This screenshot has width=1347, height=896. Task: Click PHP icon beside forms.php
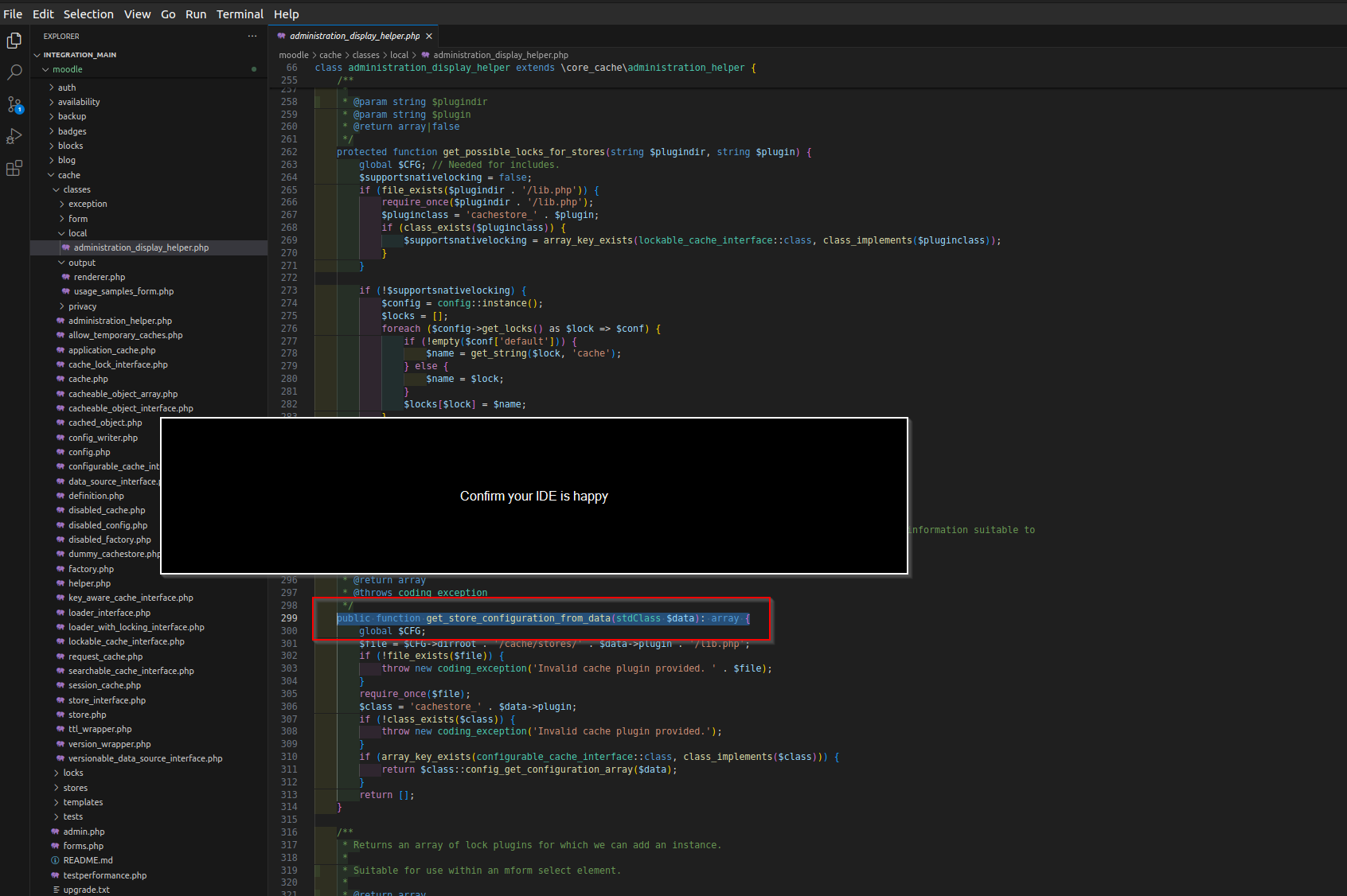click(55, 846)
